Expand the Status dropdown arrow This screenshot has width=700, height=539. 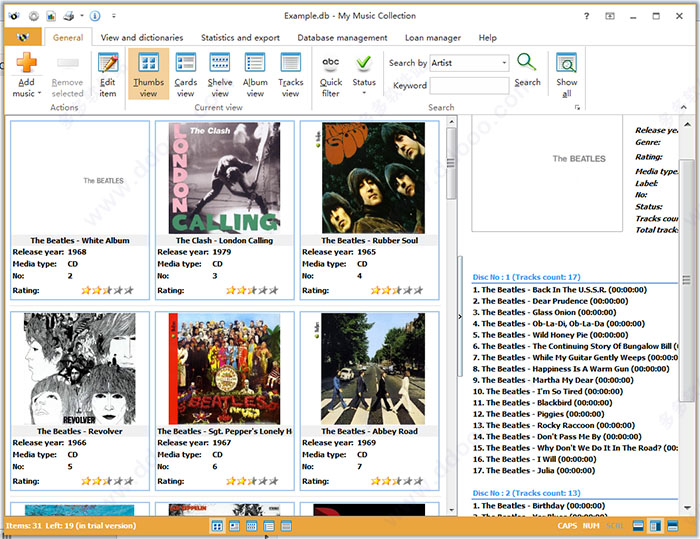(364, 93)
